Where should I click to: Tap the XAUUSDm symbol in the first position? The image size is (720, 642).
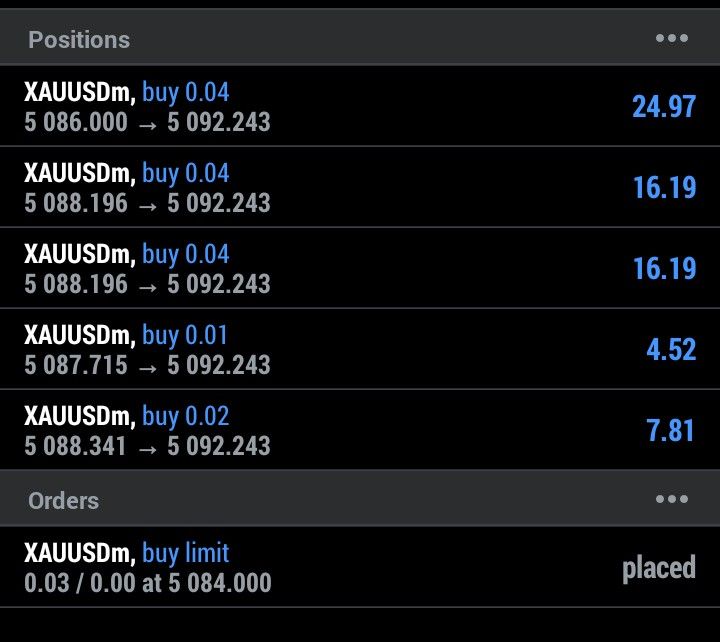click(x=79, y=93)
